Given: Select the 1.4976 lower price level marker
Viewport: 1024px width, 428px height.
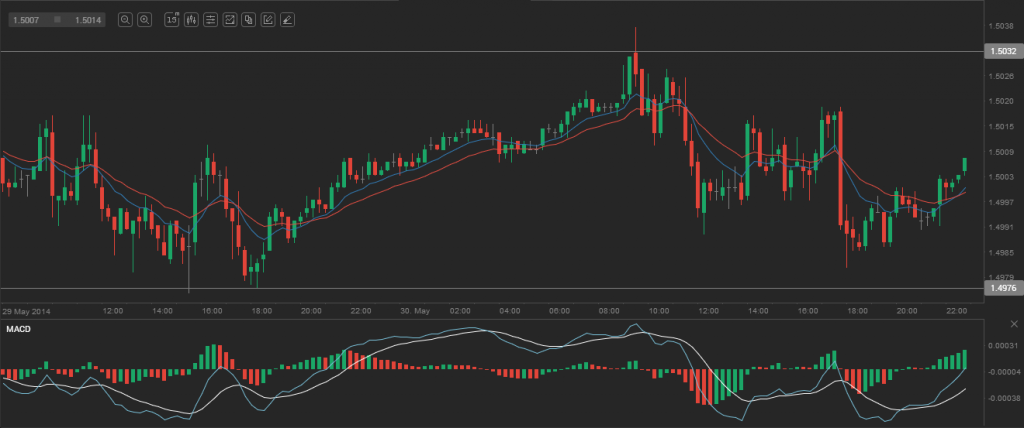Looking at the screenshot, I should coord(1001,289).
